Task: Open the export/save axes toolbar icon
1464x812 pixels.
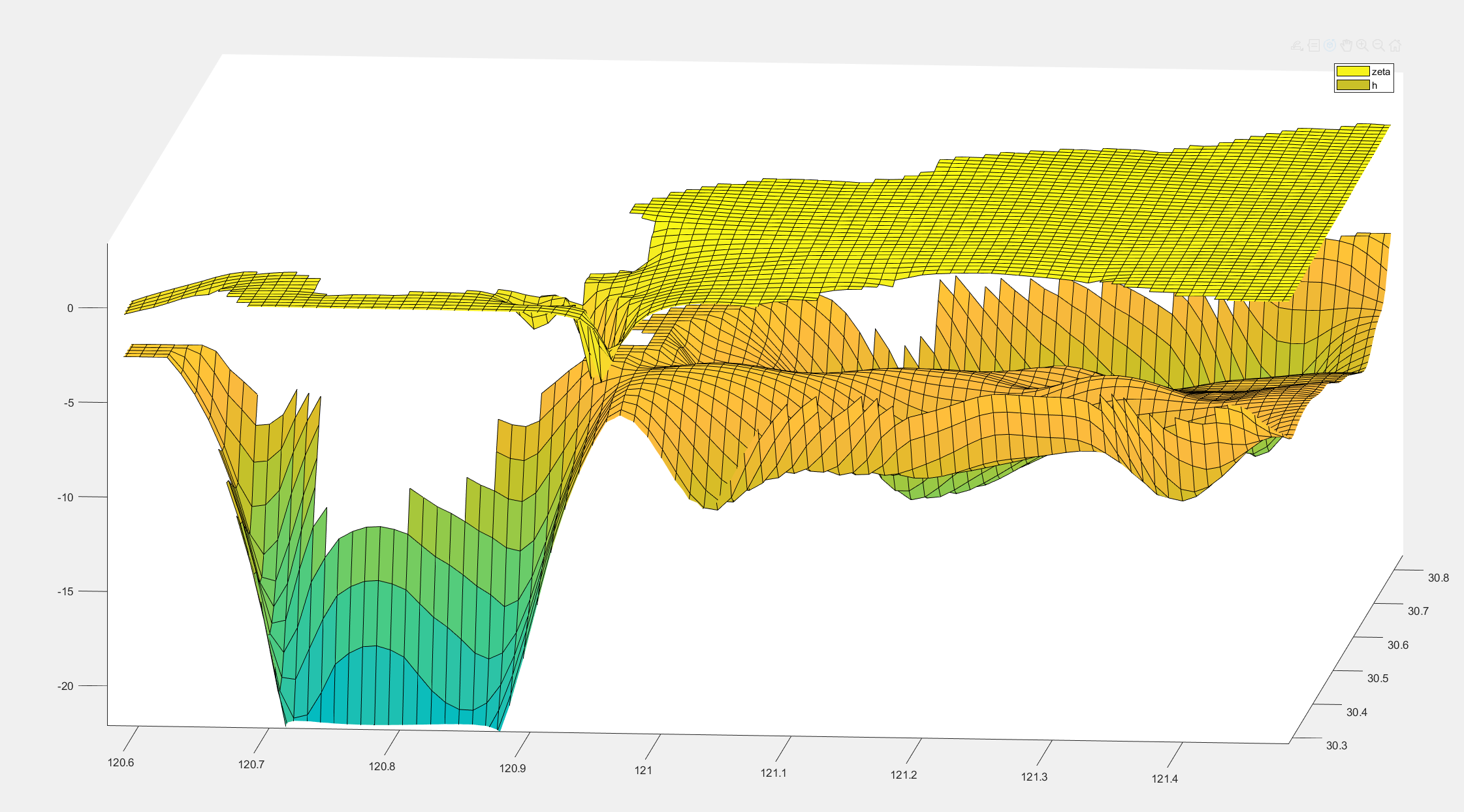Action: pyautogui.click(x=1297, y=46)
